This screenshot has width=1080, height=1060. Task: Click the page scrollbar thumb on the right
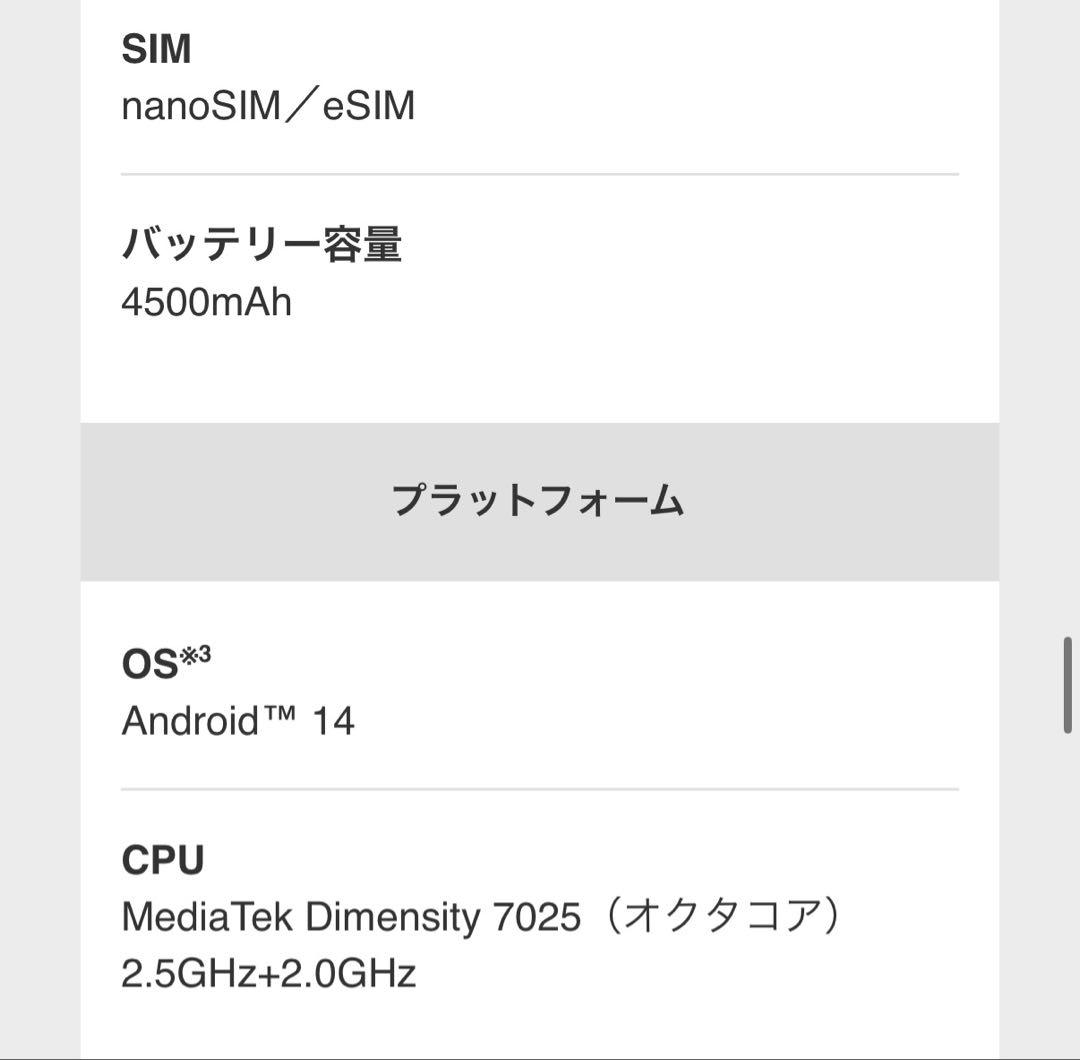click(1067, 685)
